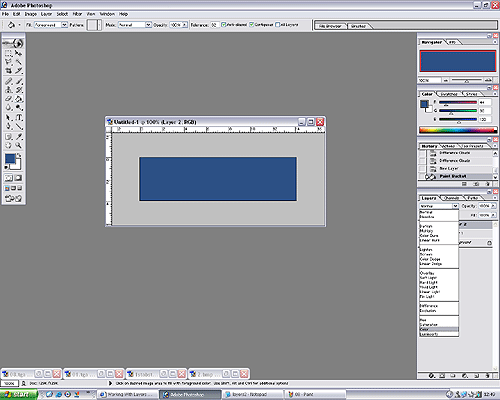Click the foreground color swatch in toolbox
The width and height of the screenshot is (500, 400).
coord(10,159)
